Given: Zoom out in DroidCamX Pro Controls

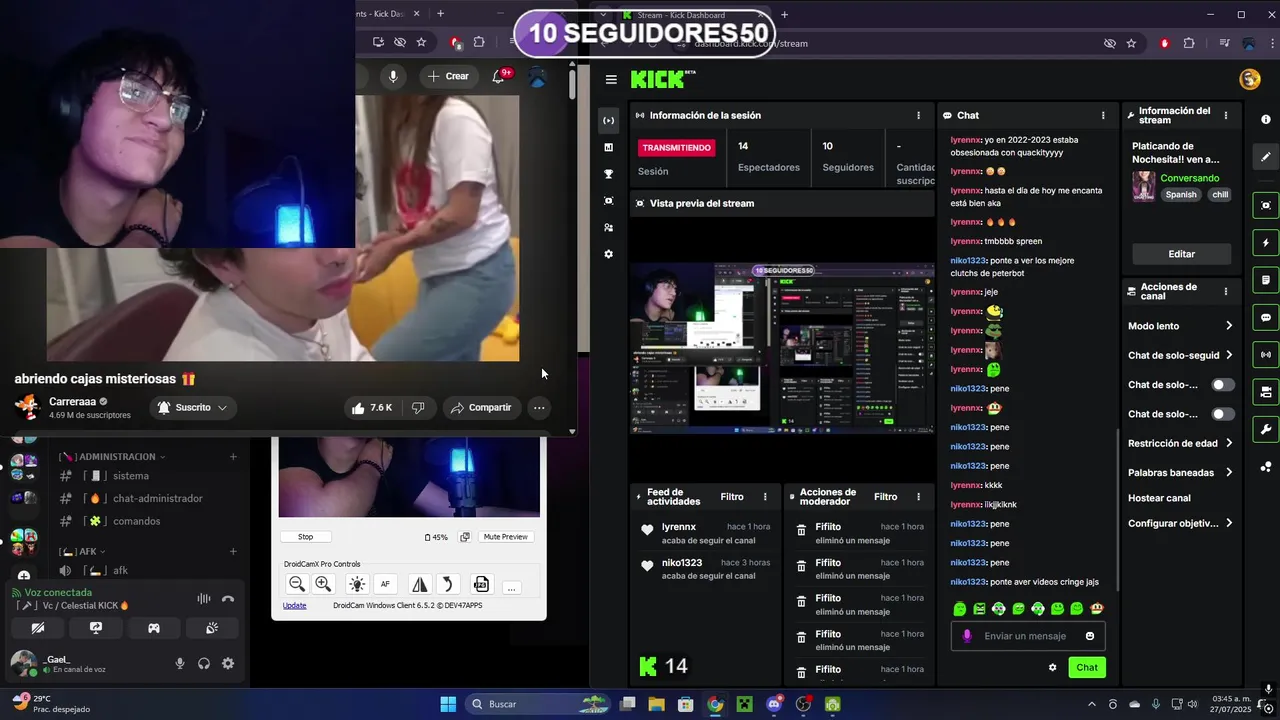Looking at the screenshot, I should point(297,584).
